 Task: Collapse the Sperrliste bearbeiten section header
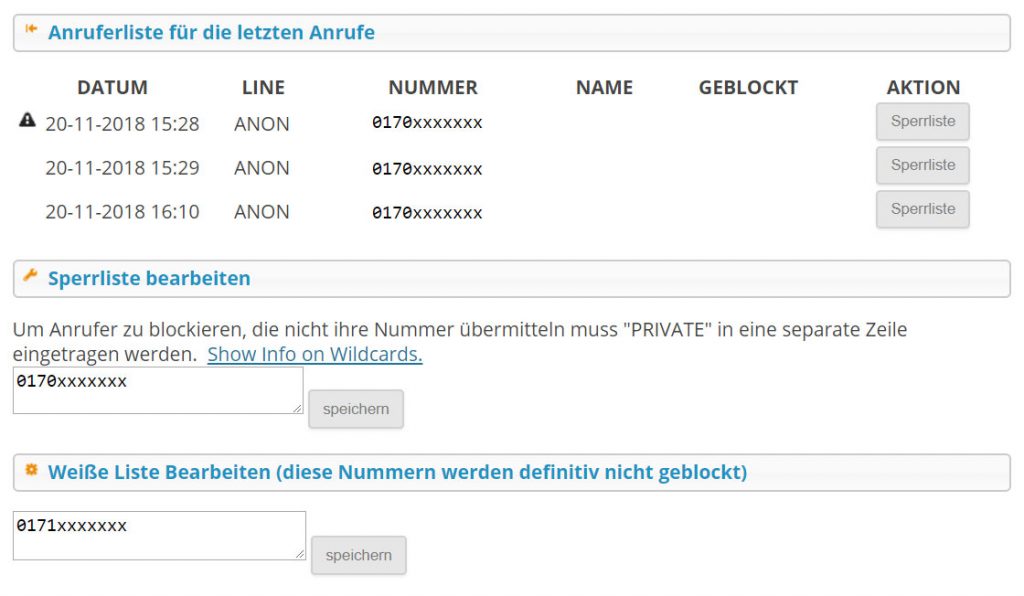point(512,279)
